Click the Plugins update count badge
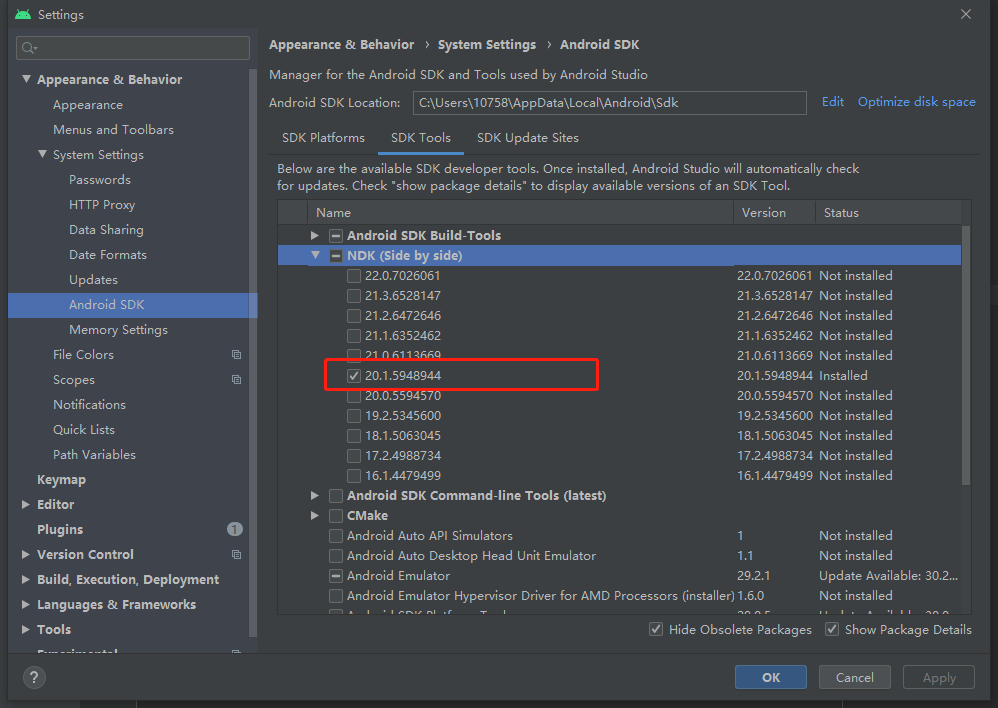 coord(234,529)
